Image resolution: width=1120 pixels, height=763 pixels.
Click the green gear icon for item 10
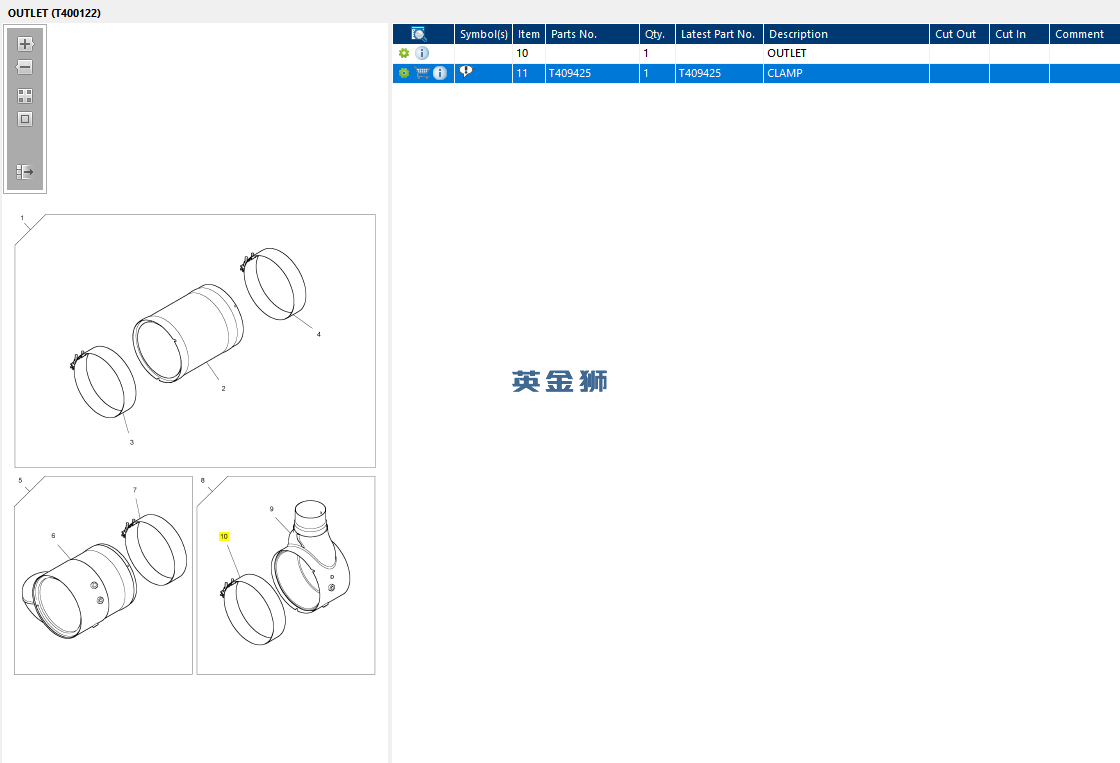[404, 53]
